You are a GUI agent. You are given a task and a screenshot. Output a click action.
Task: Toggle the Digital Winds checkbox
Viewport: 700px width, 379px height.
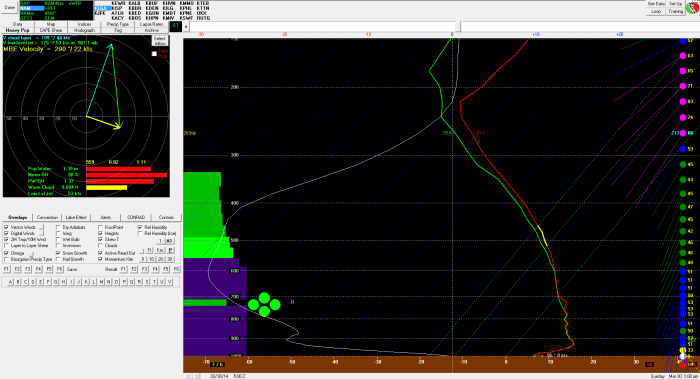point(6,233)
